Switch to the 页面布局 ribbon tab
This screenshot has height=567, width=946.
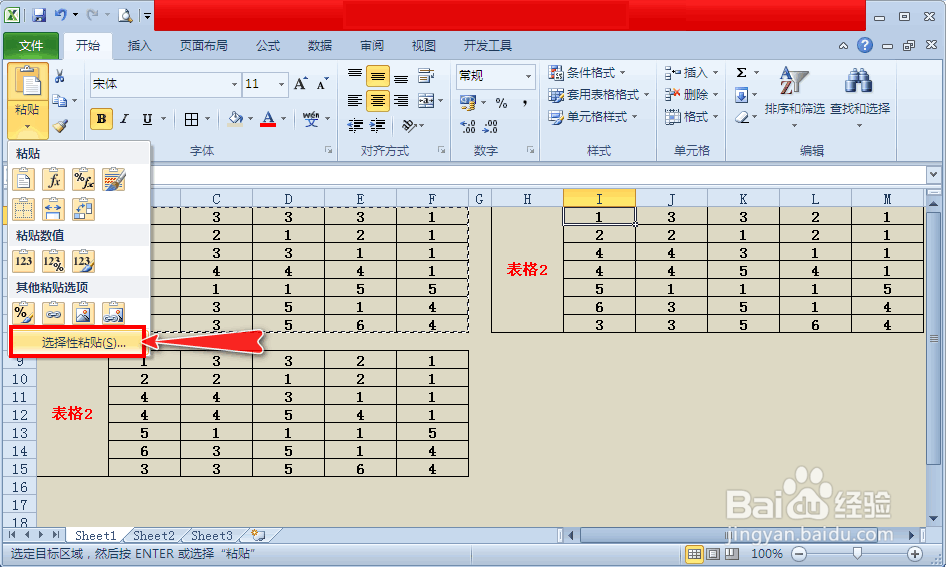tap(203, 46)
